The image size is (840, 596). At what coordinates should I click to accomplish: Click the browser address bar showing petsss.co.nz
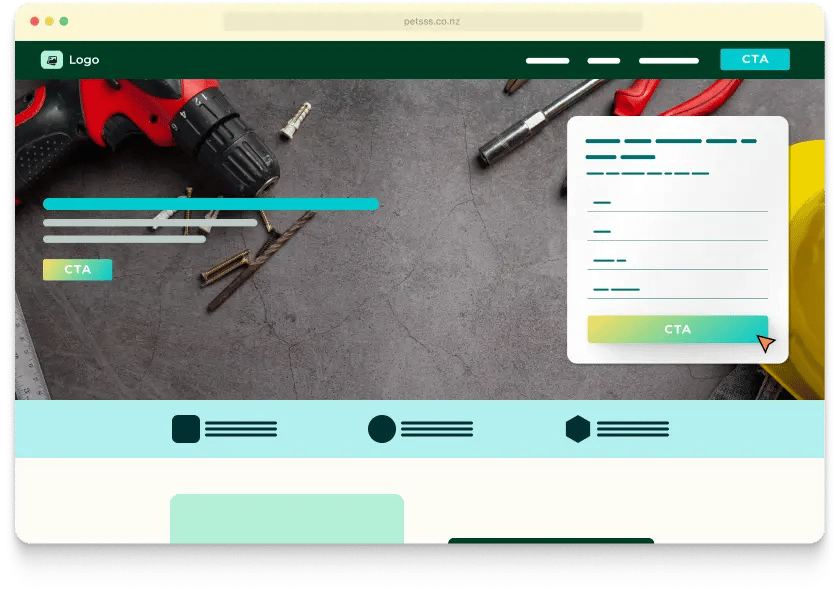[x=432, y=21]
